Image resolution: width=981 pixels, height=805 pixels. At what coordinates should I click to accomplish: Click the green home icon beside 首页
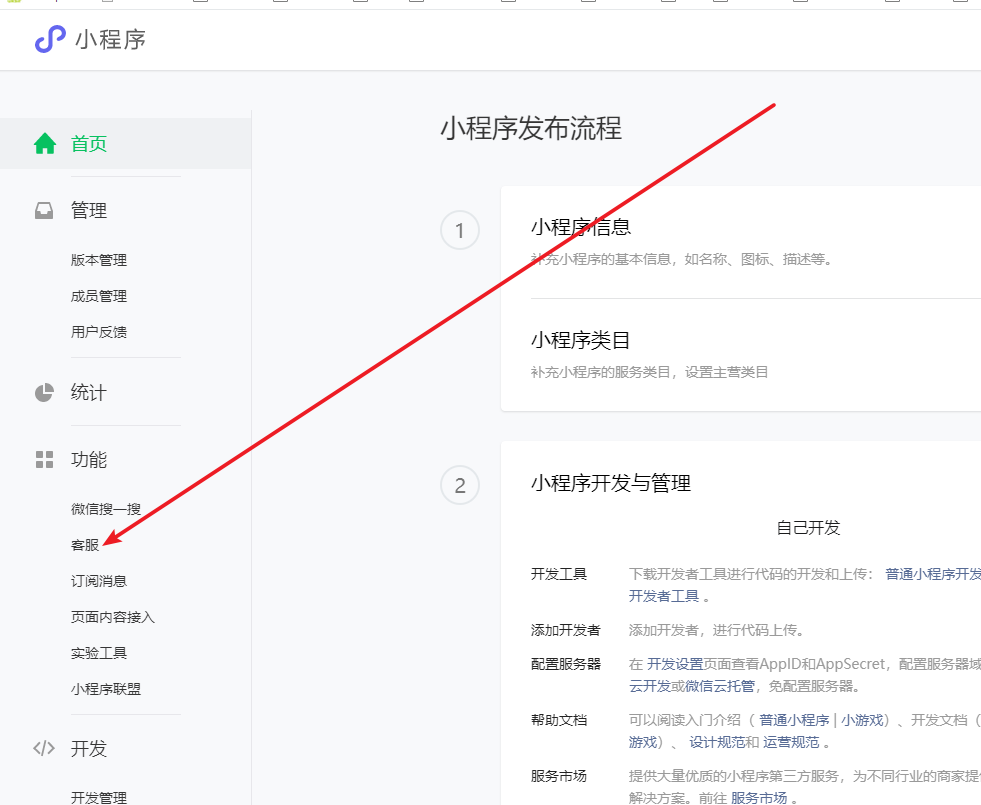point(45,143)
